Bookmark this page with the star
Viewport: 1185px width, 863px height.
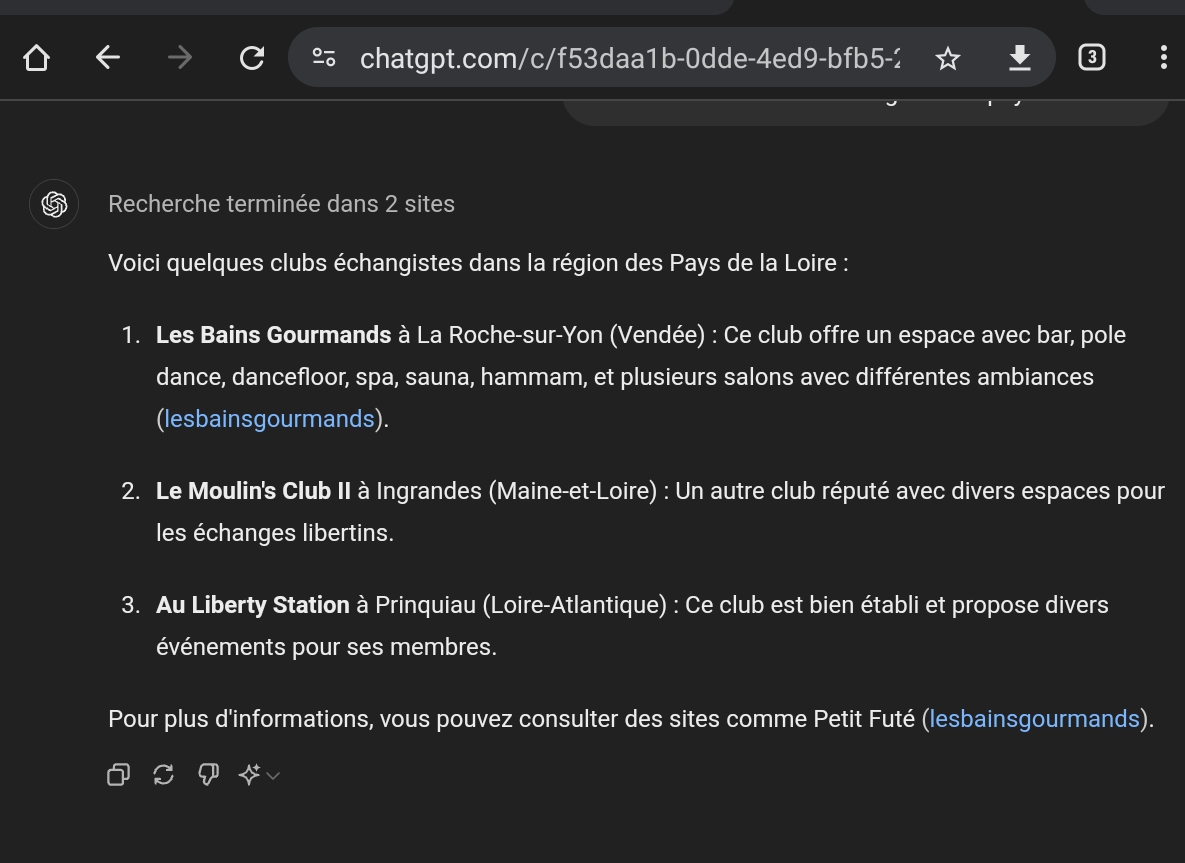coord(947,58)
